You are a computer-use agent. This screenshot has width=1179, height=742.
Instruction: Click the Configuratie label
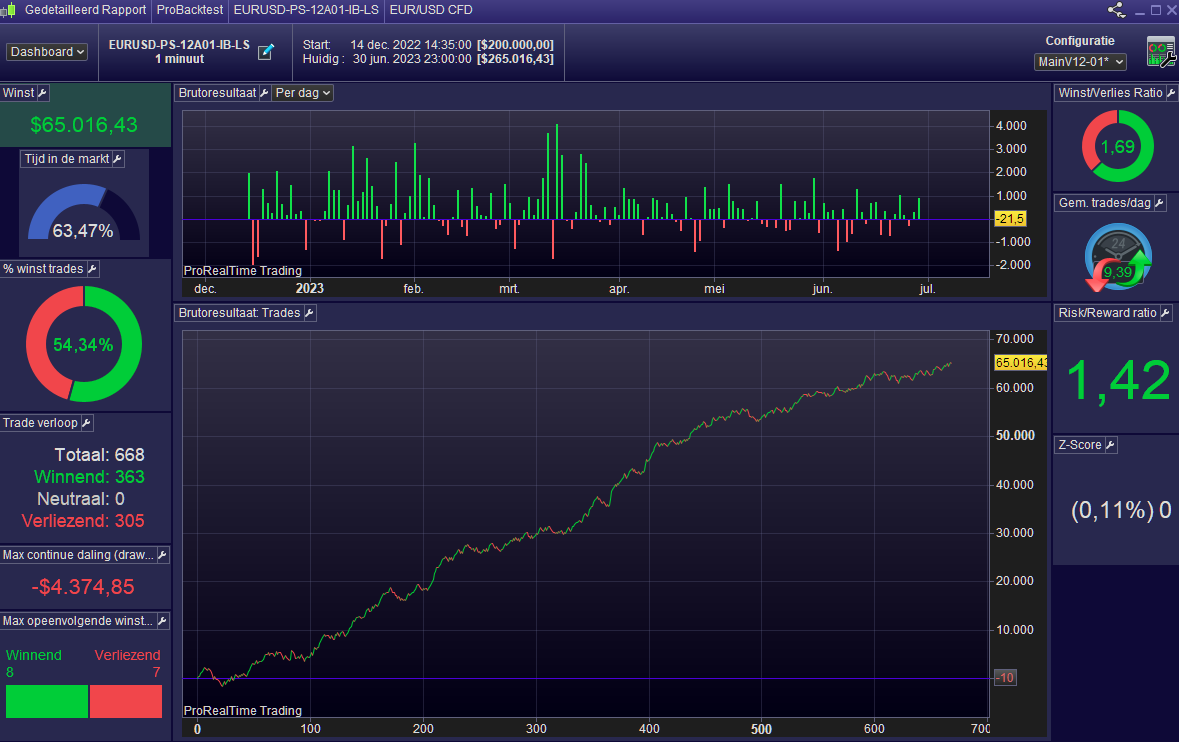pyautogui.click(x=1080, y=41)
